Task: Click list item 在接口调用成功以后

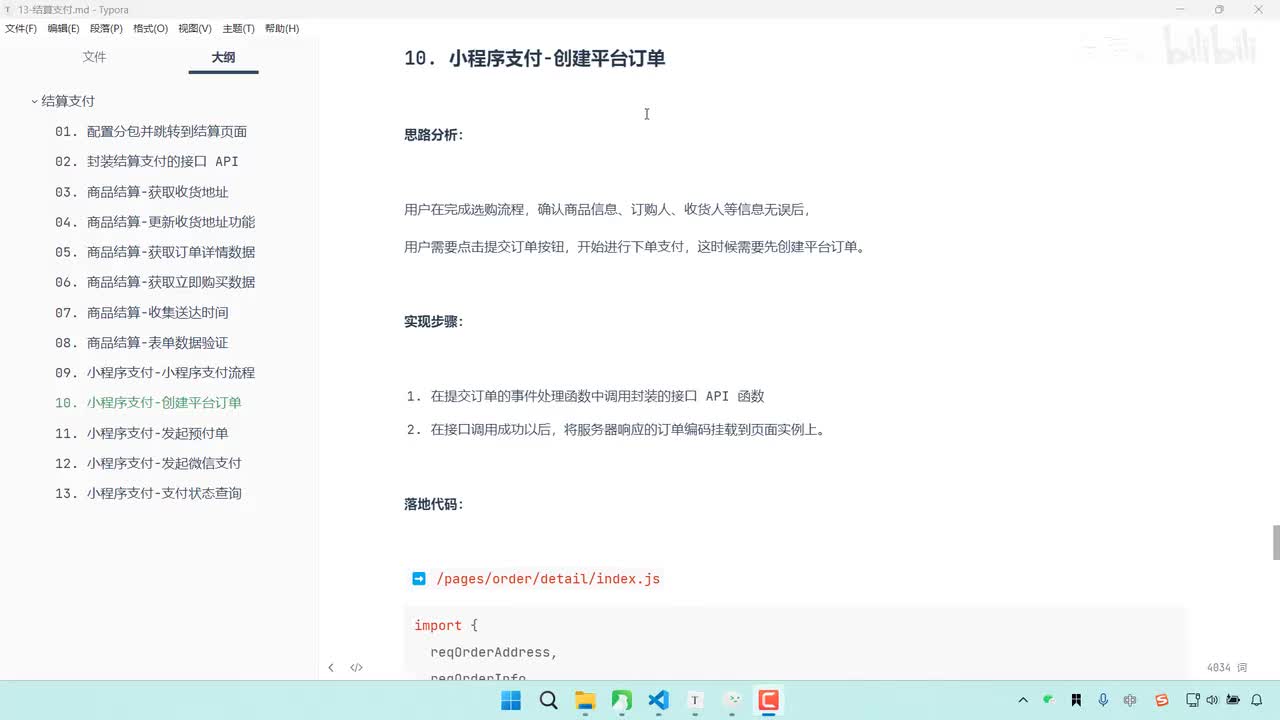Action: [x=629, y=430]
